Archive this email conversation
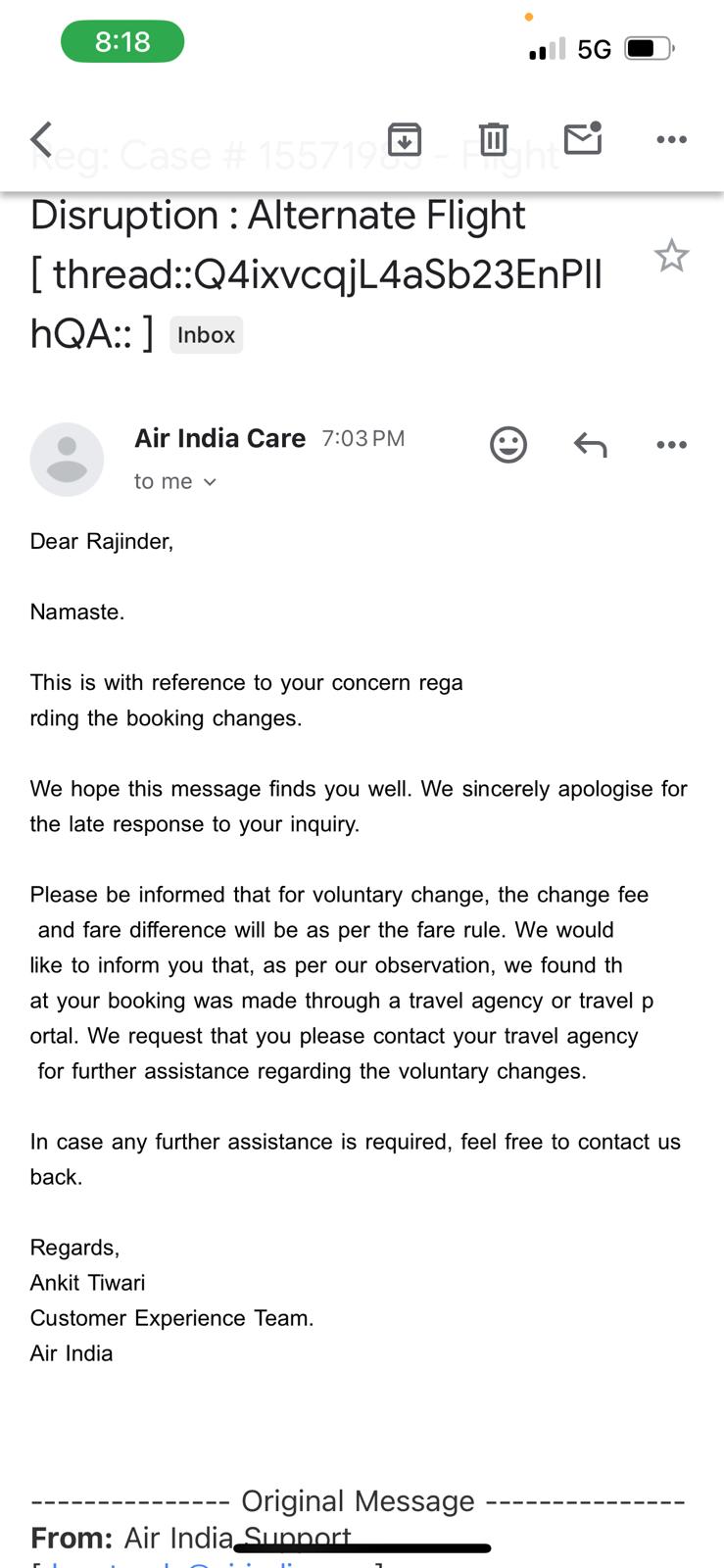Viewport: 724px width, 1568px height. tap(405, 139)
